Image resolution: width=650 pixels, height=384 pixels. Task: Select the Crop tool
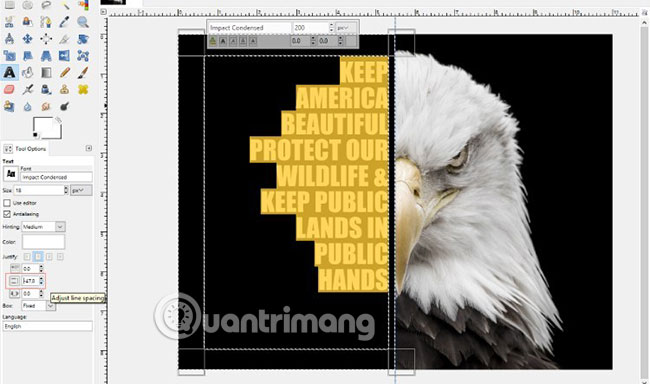point(64,39)
